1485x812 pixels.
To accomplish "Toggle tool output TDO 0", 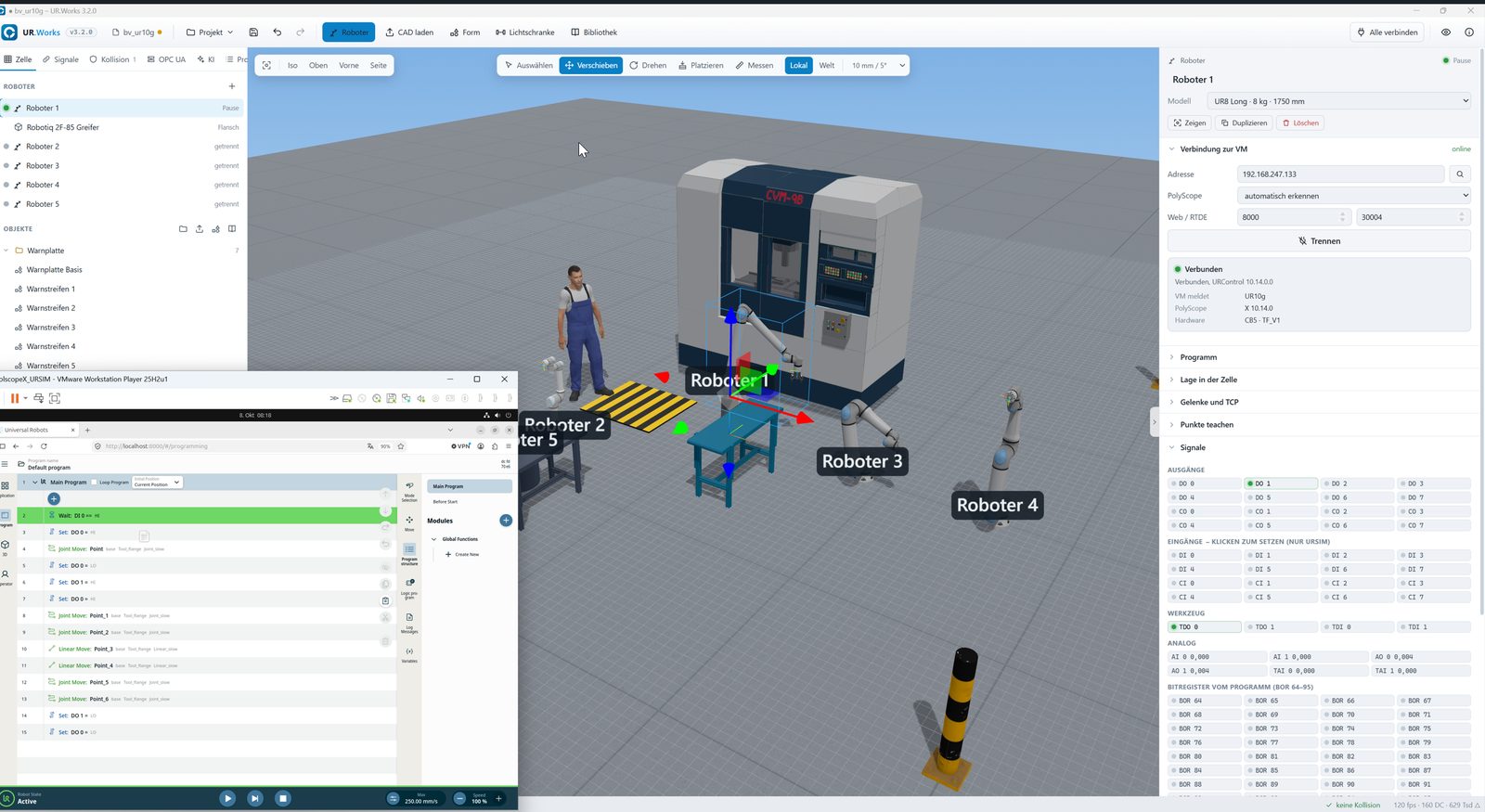I will point(1204,627).
